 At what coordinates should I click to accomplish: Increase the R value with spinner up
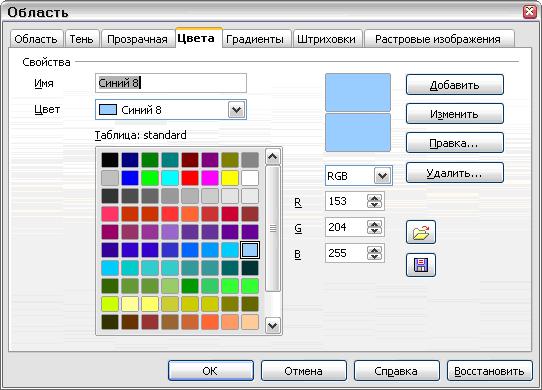(375, 198)
